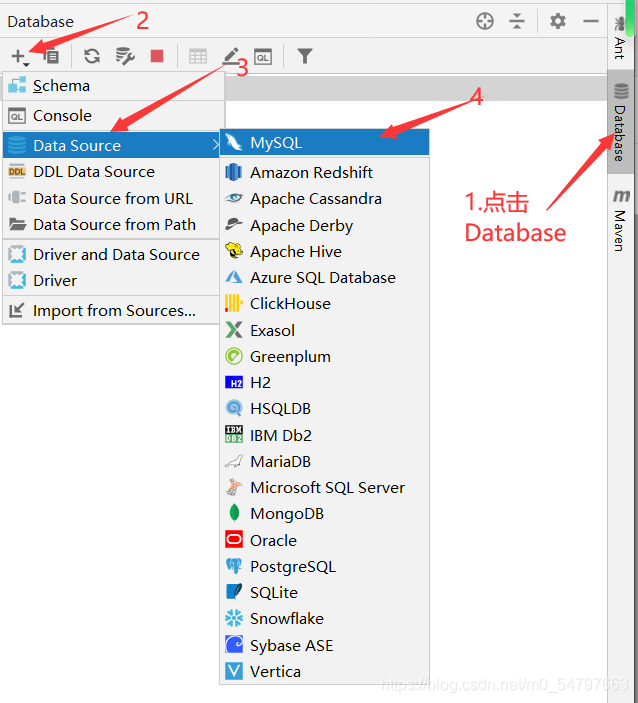The image size is (638, 703).
Task: Select Snowflake data source
Action: point(325,618)
